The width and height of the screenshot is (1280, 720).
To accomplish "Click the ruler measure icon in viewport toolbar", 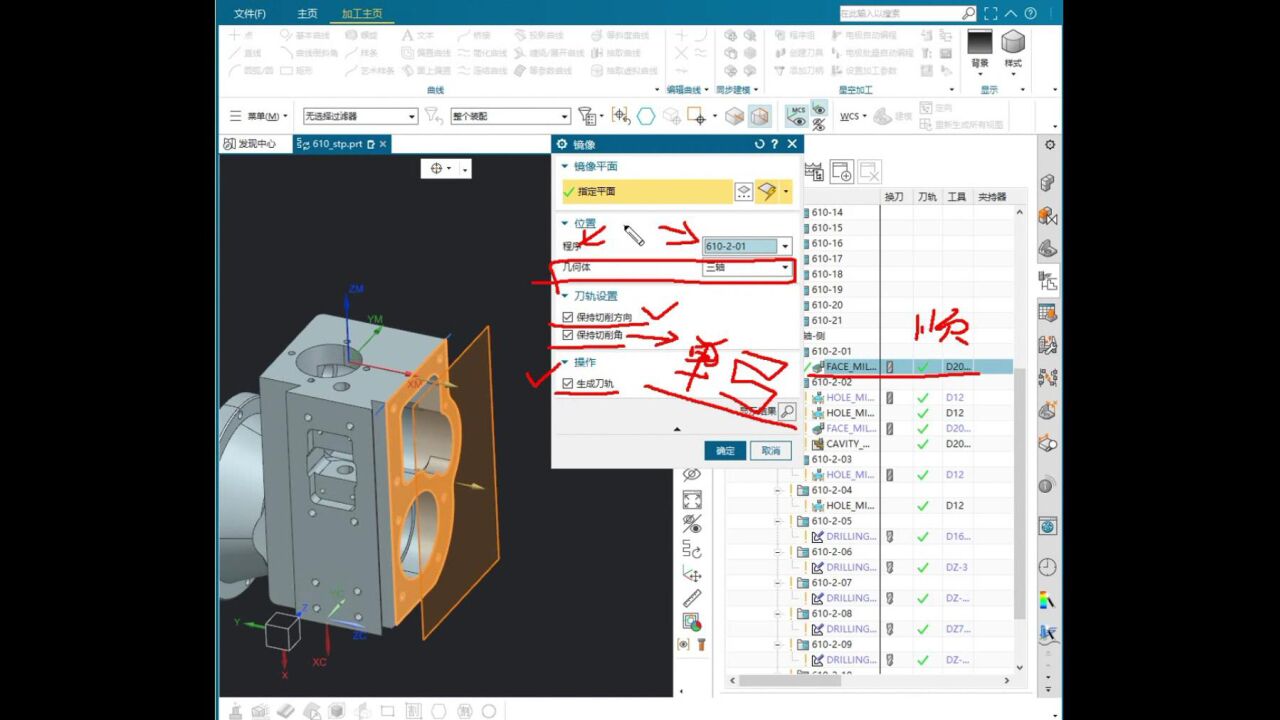I will pyautogui.click(x=691, y=598).
